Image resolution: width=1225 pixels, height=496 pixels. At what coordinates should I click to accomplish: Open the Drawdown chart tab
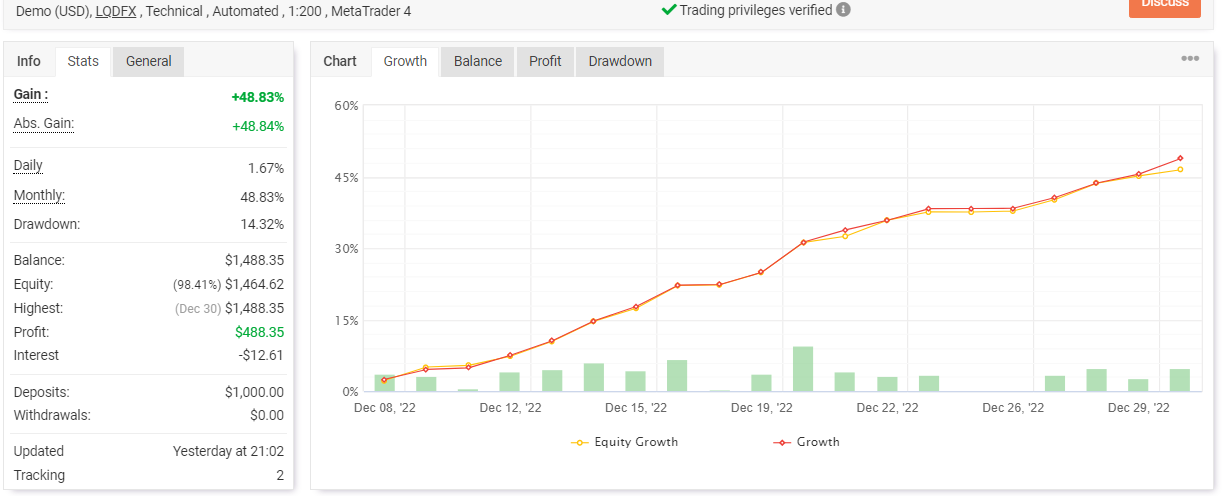(x=620, y=61)
